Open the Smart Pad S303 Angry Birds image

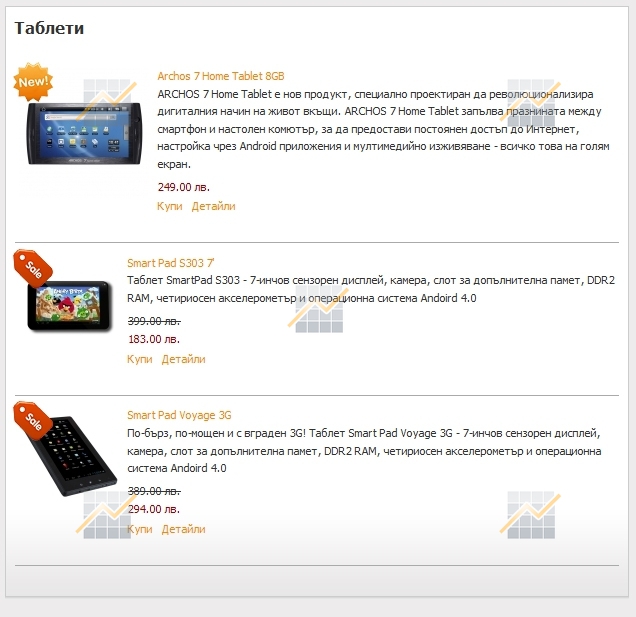69,305
